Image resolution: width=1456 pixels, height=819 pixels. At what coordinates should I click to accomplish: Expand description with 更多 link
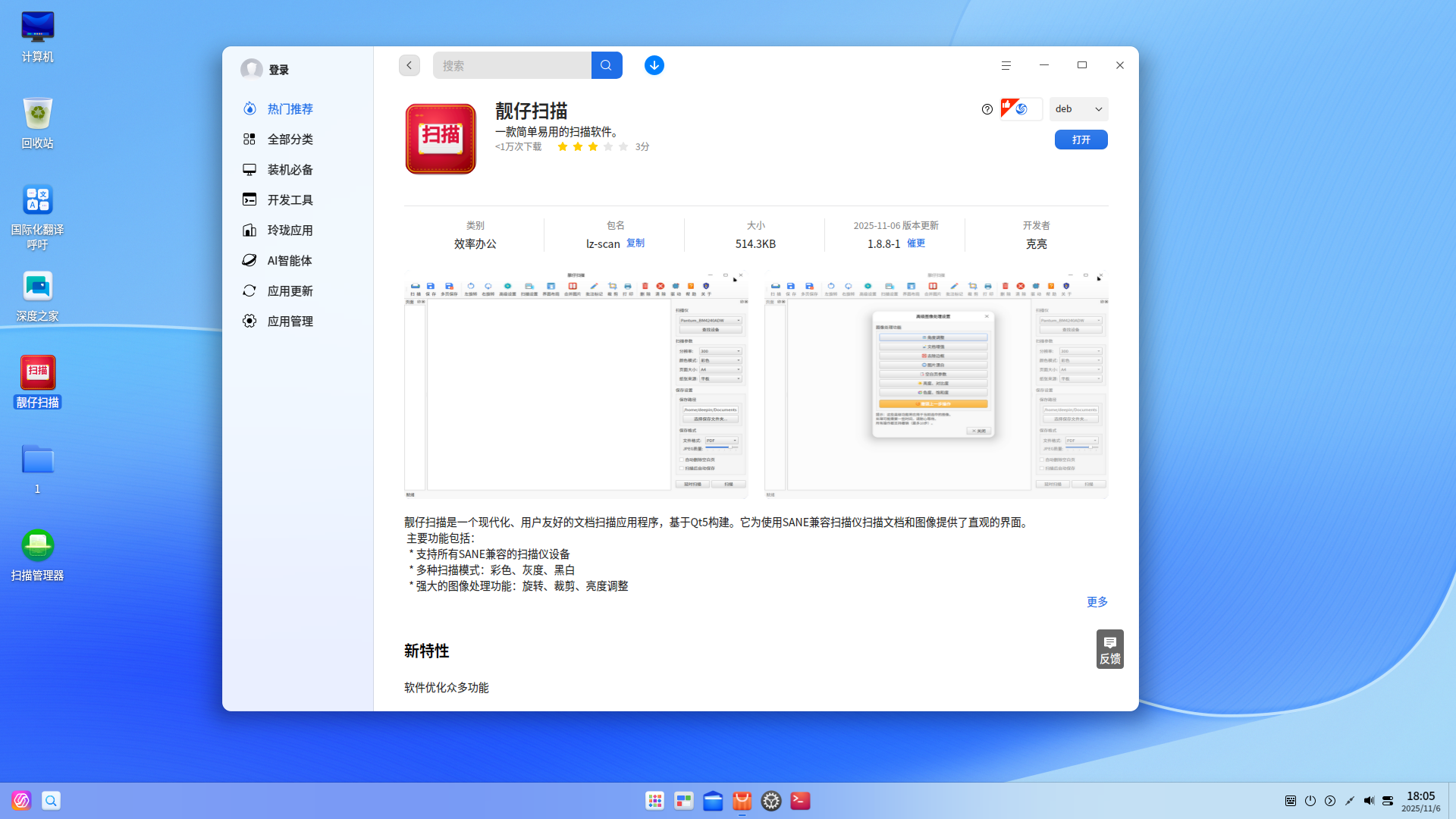pyautogui.click(x=1097, y=602)
